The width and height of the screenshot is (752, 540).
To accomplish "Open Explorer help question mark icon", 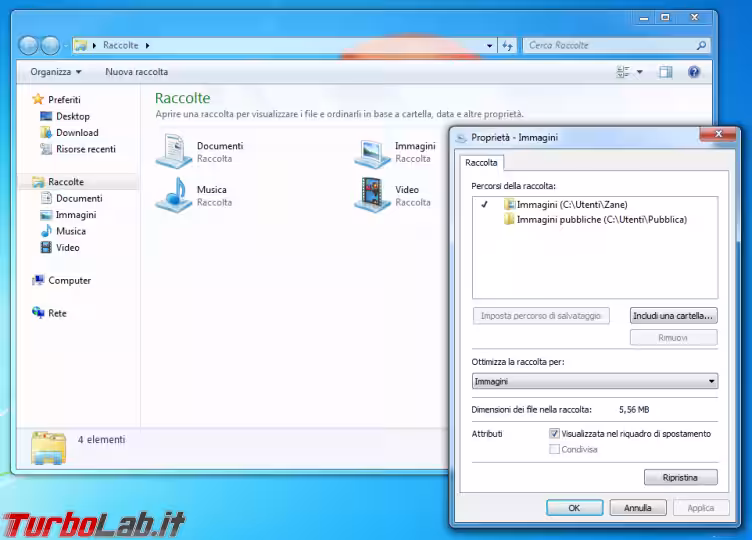I will click(693, 72).
